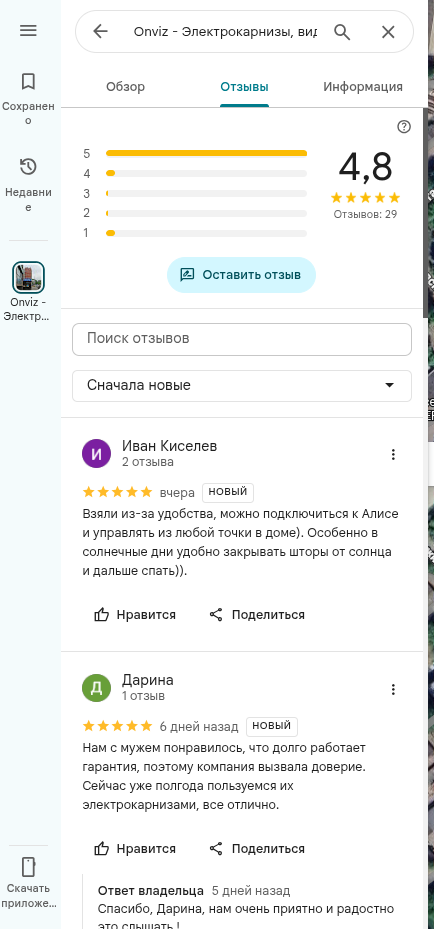Screen dimensions: 434x929
Task: Clear the search with the X icon
Action: click(x=388, y=31)
